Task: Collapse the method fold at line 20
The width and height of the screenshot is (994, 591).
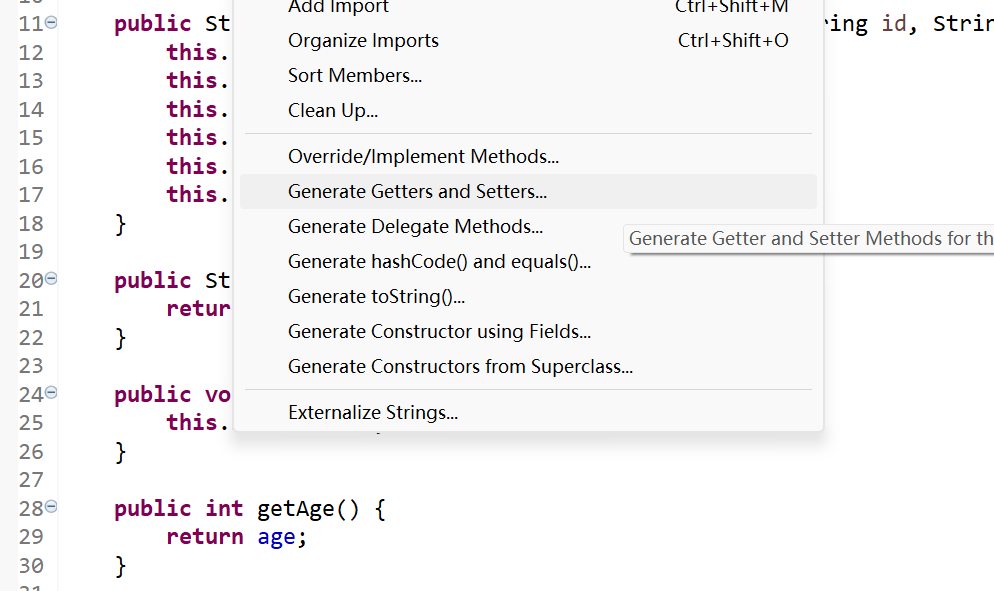Action: pos(51,279)
